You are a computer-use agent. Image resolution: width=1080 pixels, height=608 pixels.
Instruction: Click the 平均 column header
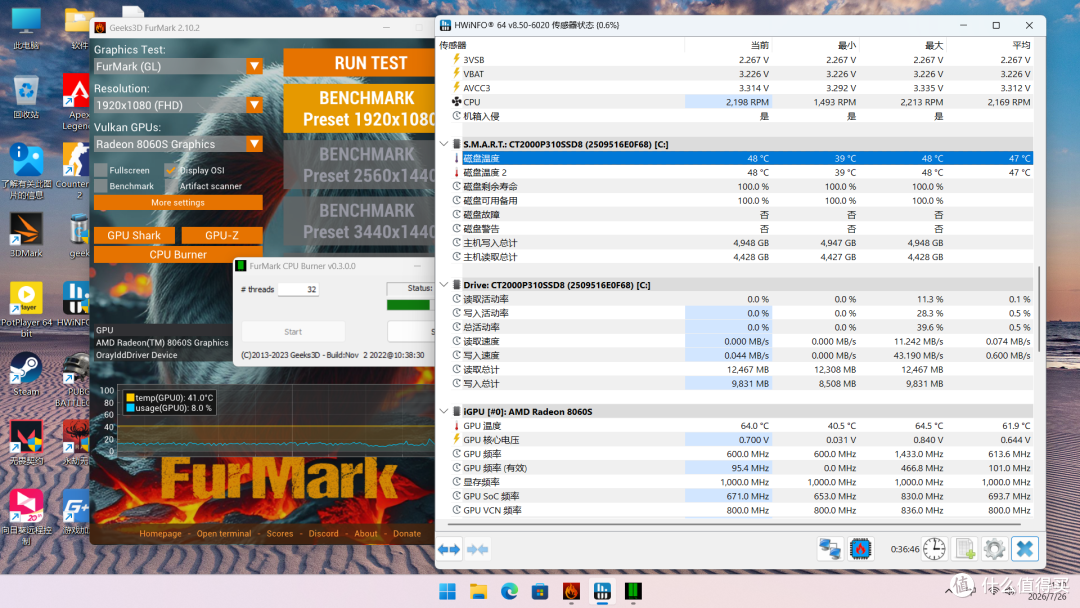[x=1021, y=45]
